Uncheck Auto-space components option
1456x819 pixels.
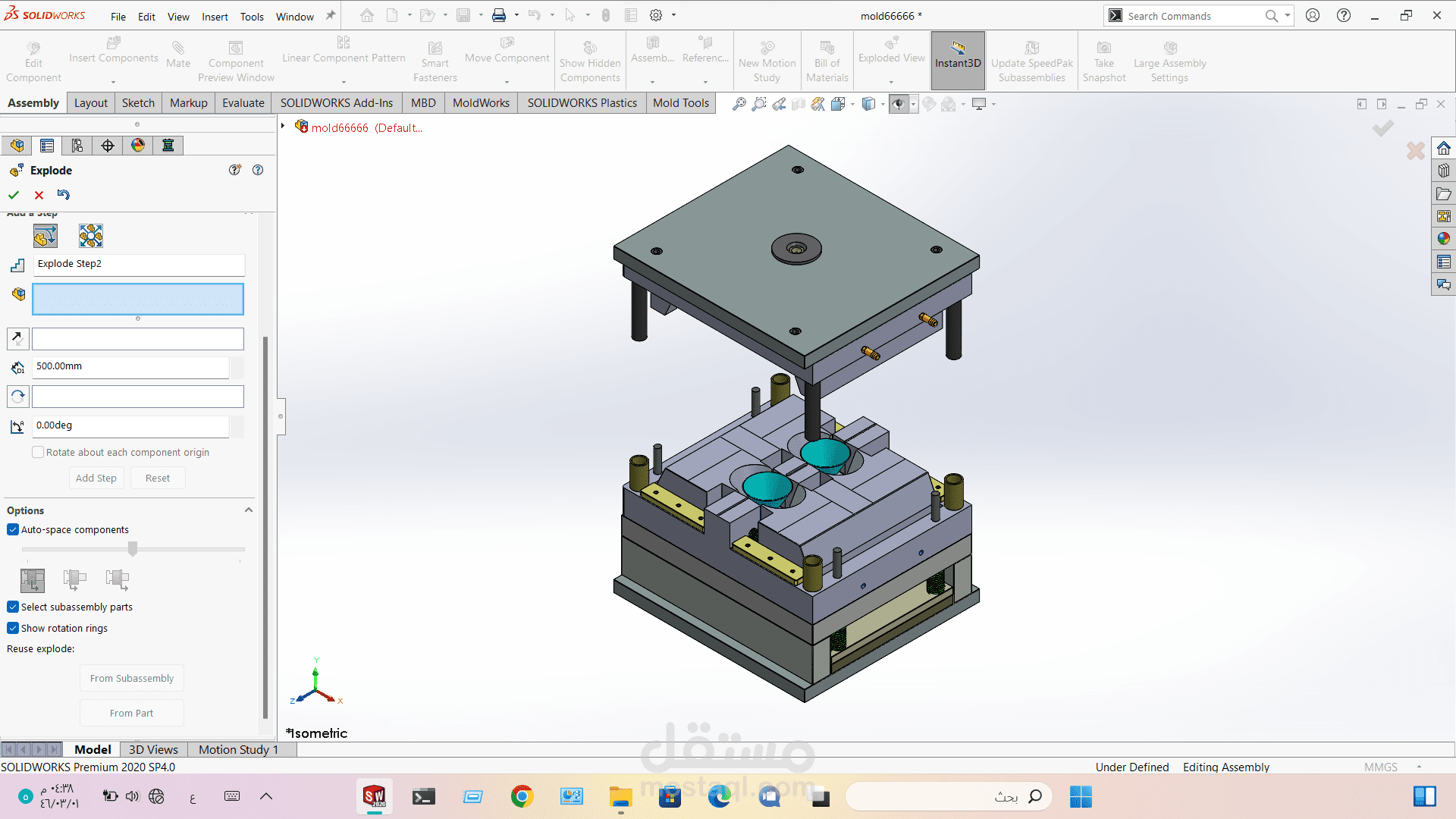coord(13,529)
